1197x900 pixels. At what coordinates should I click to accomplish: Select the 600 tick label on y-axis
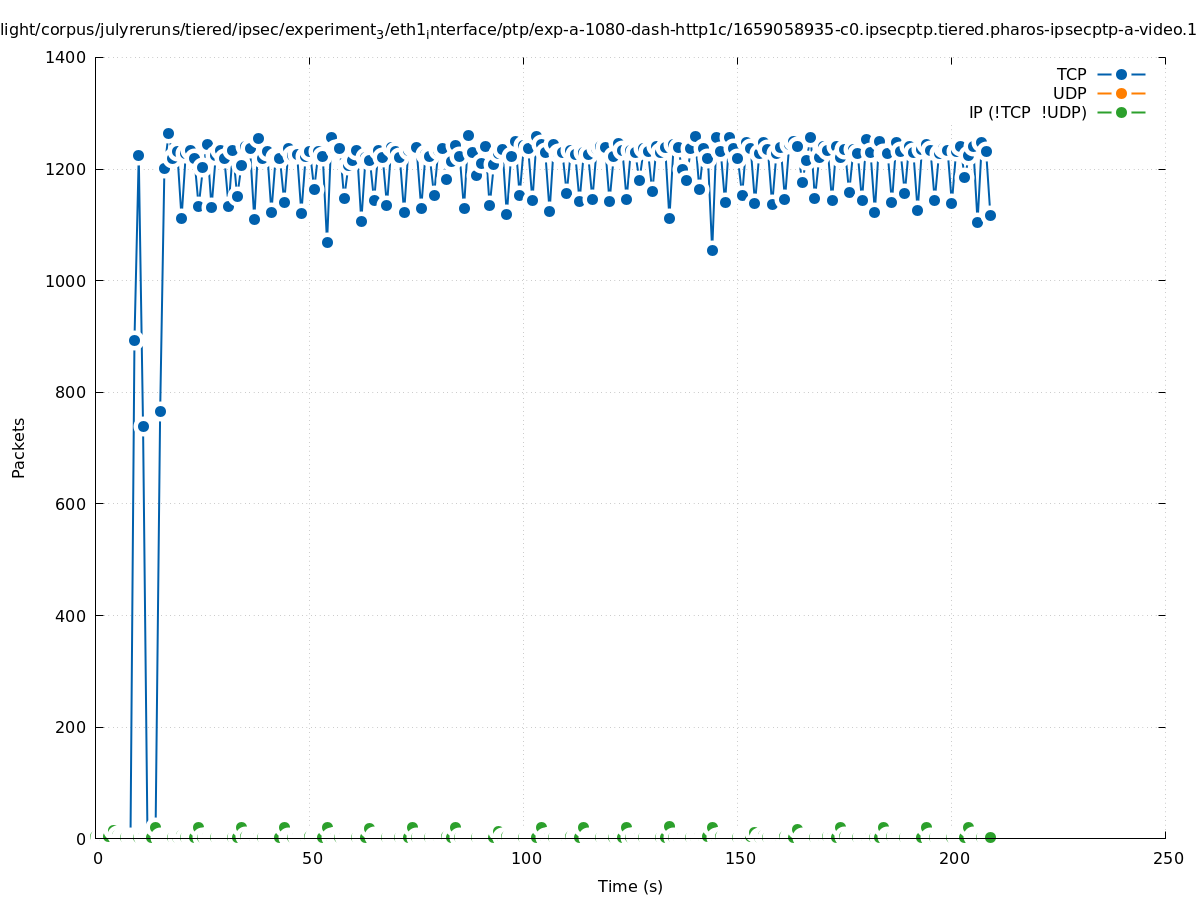pos(70,504)
